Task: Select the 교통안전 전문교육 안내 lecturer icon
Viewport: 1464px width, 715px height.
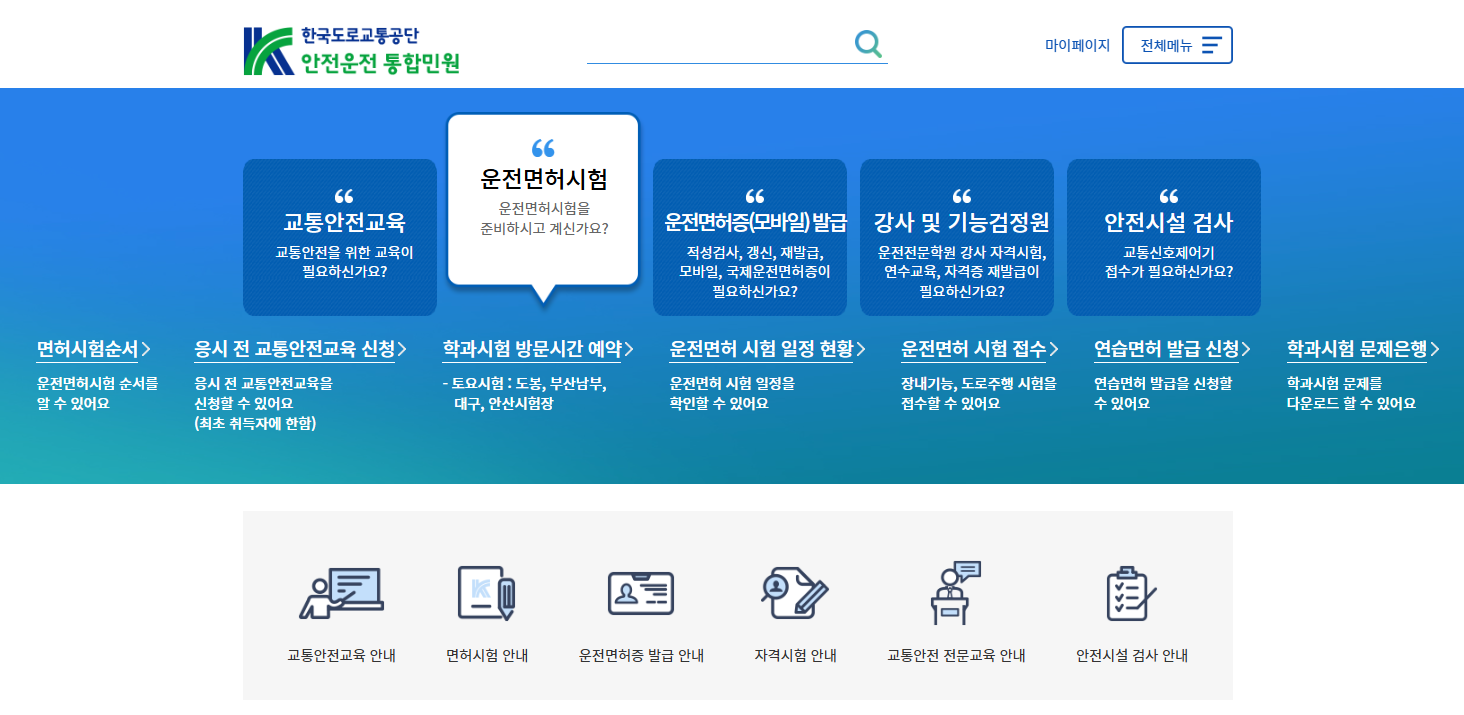Action: (x=953, y=594)
